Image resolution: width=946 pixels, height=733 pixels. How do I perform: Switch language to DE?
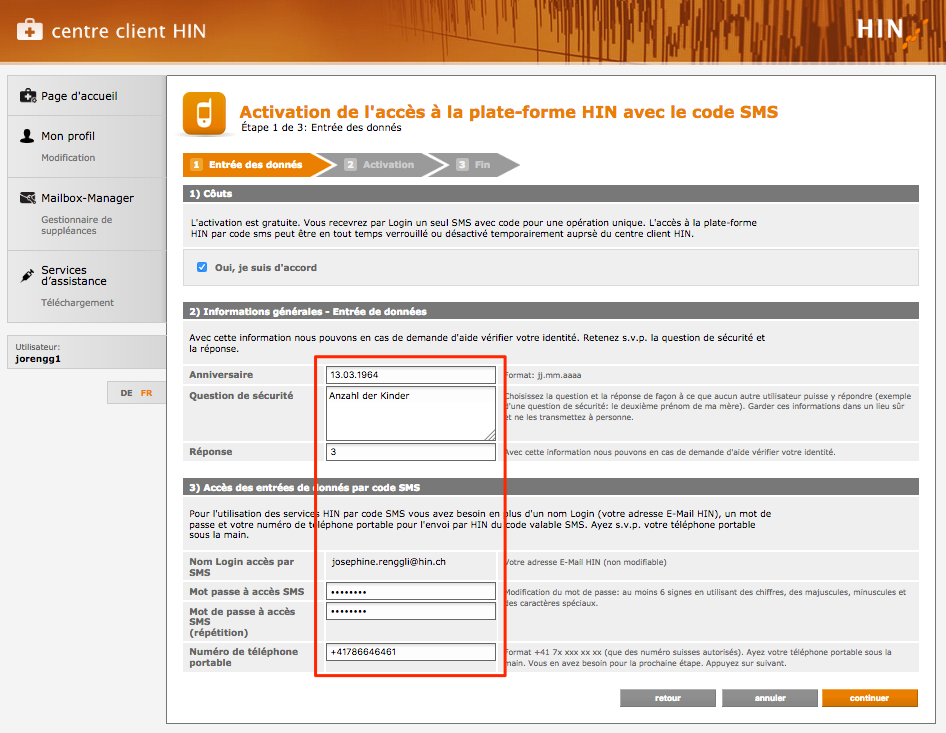[x=126, y=393]
